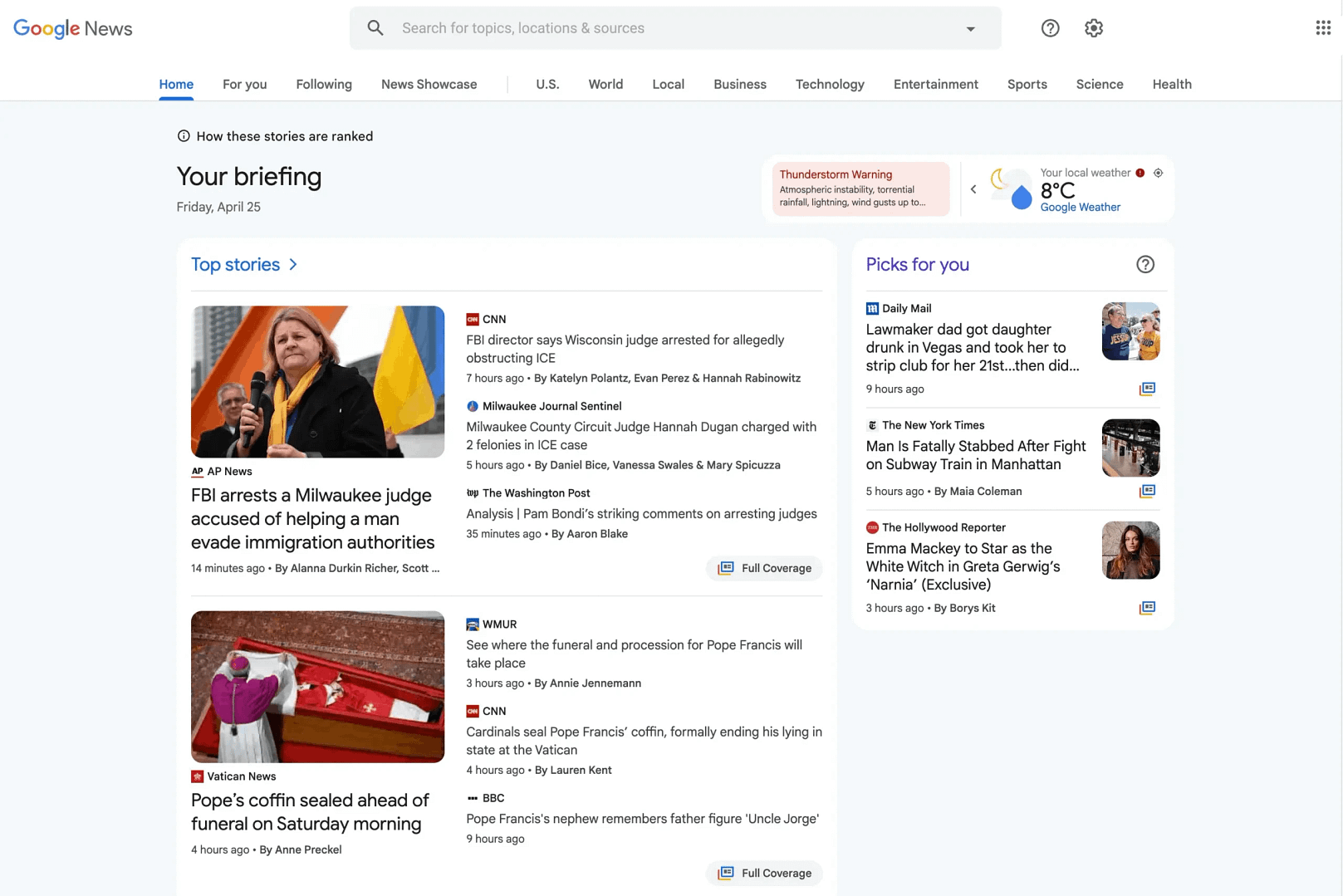Open the funeral and procession for Pope Francis article
1343x896 pixels.
(x=635, y=654)
